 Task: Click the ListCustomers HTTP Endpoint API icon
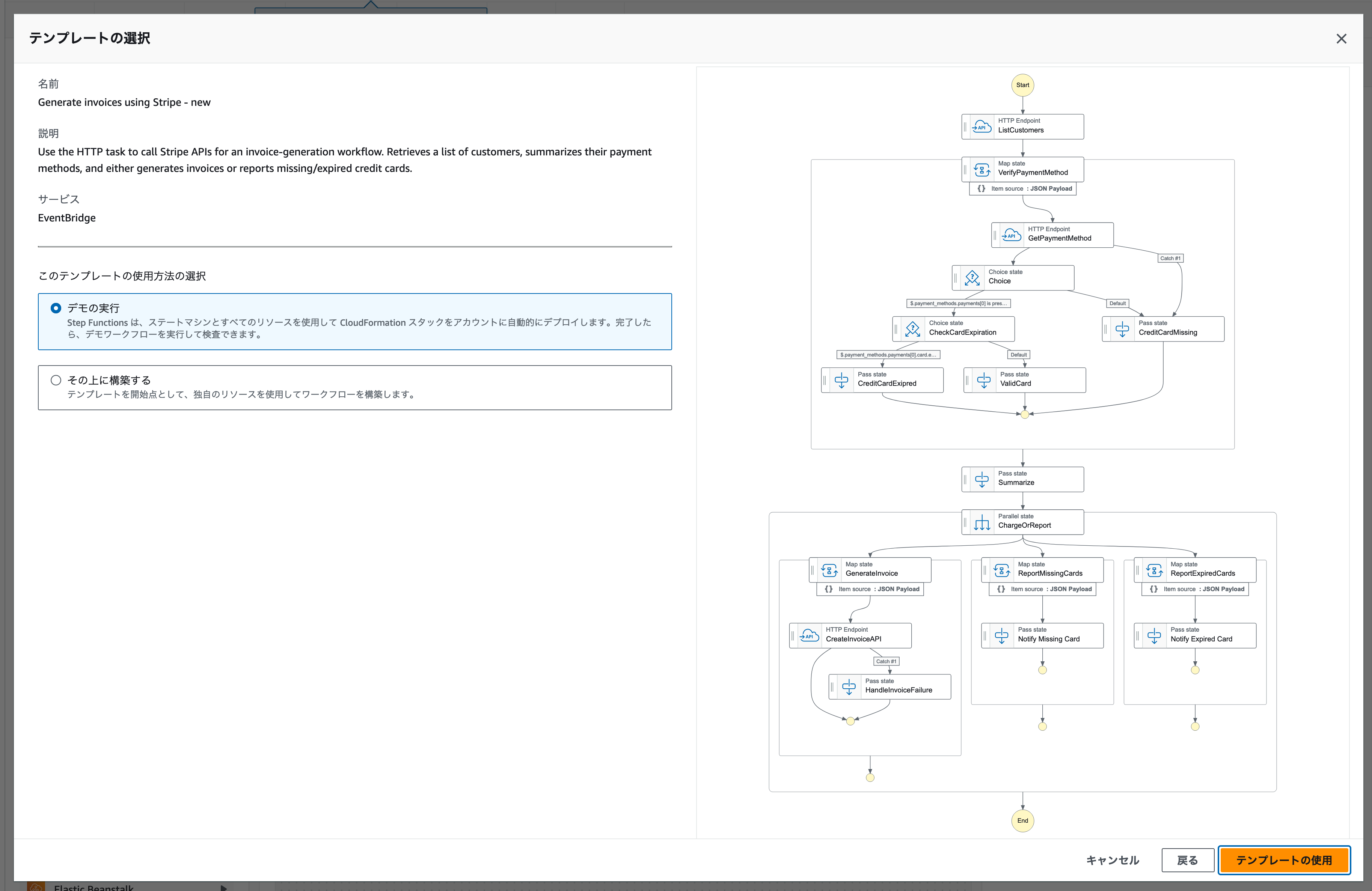coord(981,126)
